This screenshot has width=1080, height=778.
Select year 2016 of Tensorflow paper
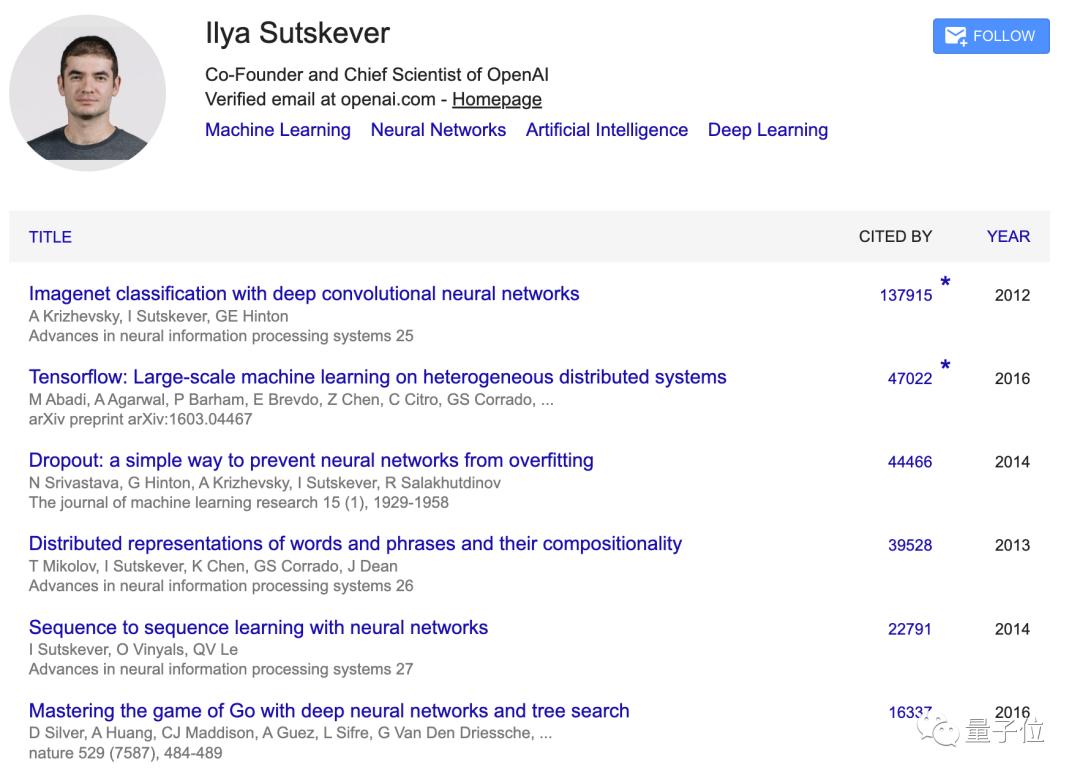(x=1012, y=379)
